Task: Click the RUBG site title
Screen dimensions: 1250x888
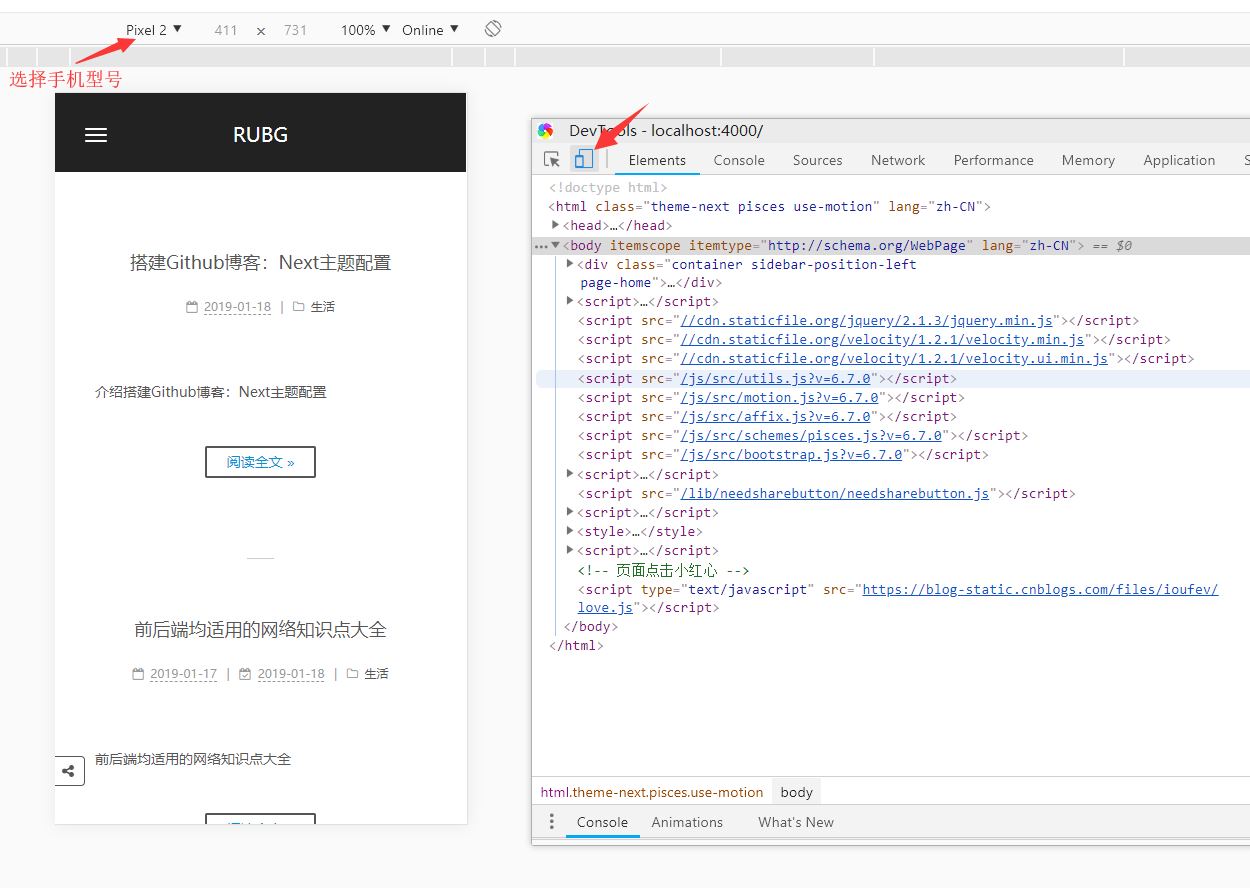Action: (x=260, y=135)
